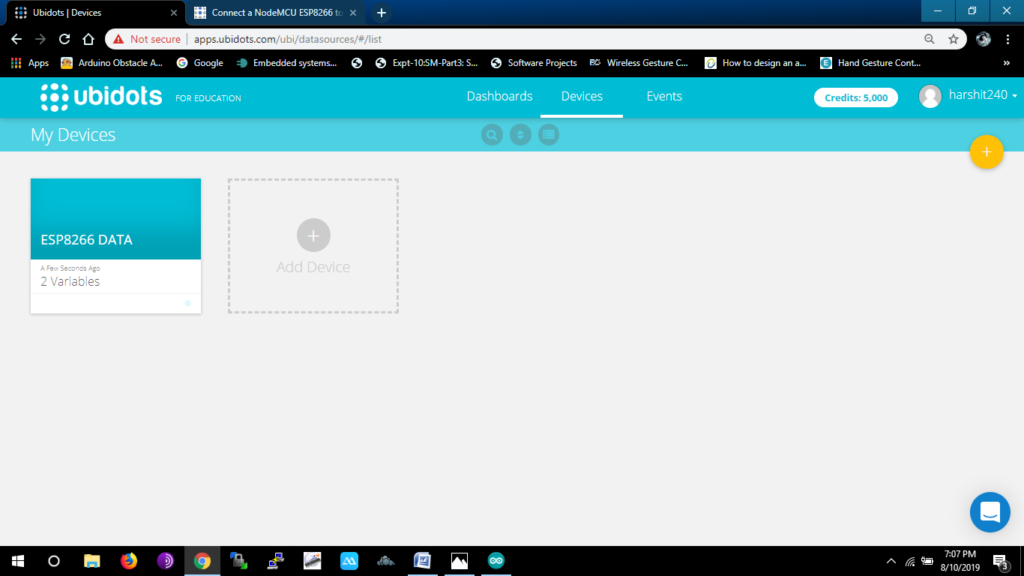
Task: Open the Embedded systems... bookmark
Action: (287, 63)
